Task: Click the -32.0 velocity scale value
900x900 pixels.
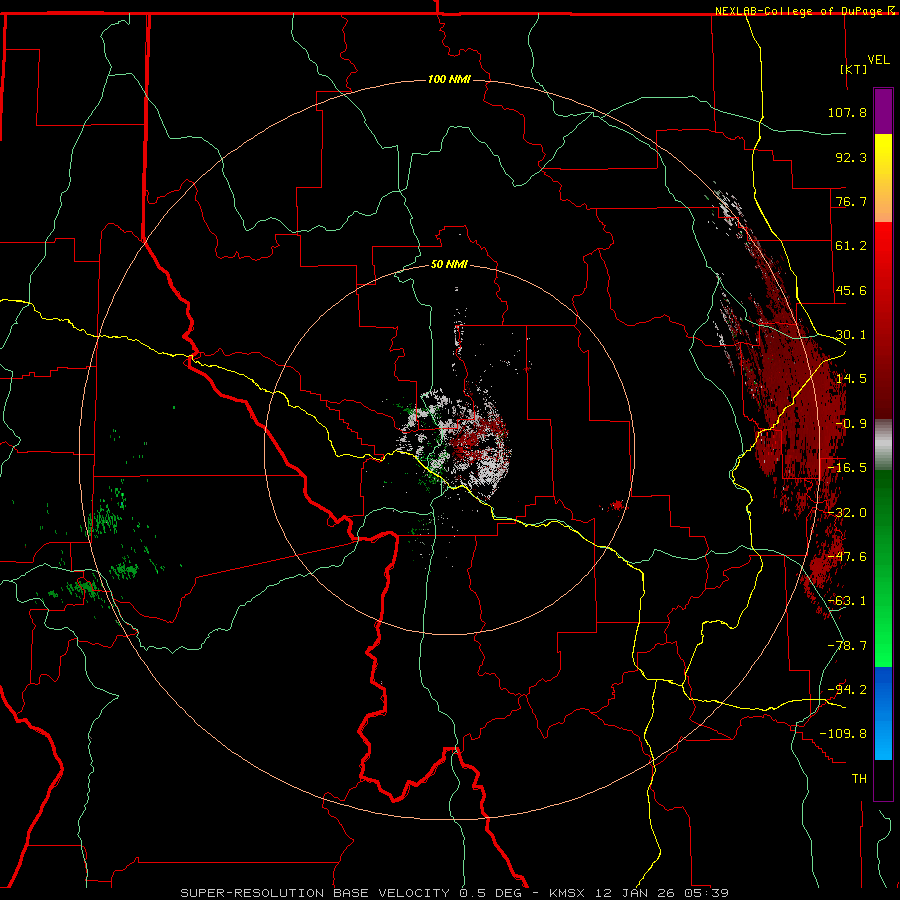Action: [847, 513]
